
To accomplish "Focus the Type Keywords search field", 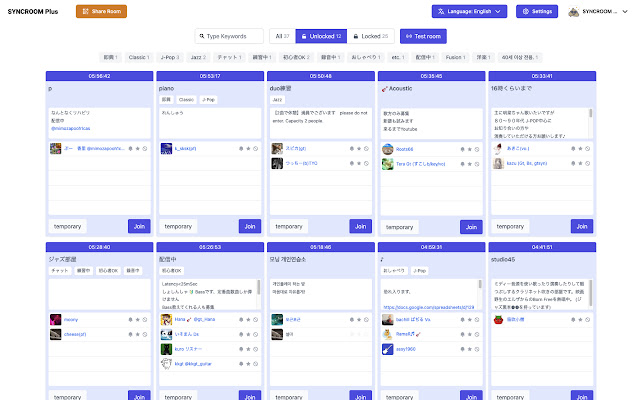I will (229, 36).
